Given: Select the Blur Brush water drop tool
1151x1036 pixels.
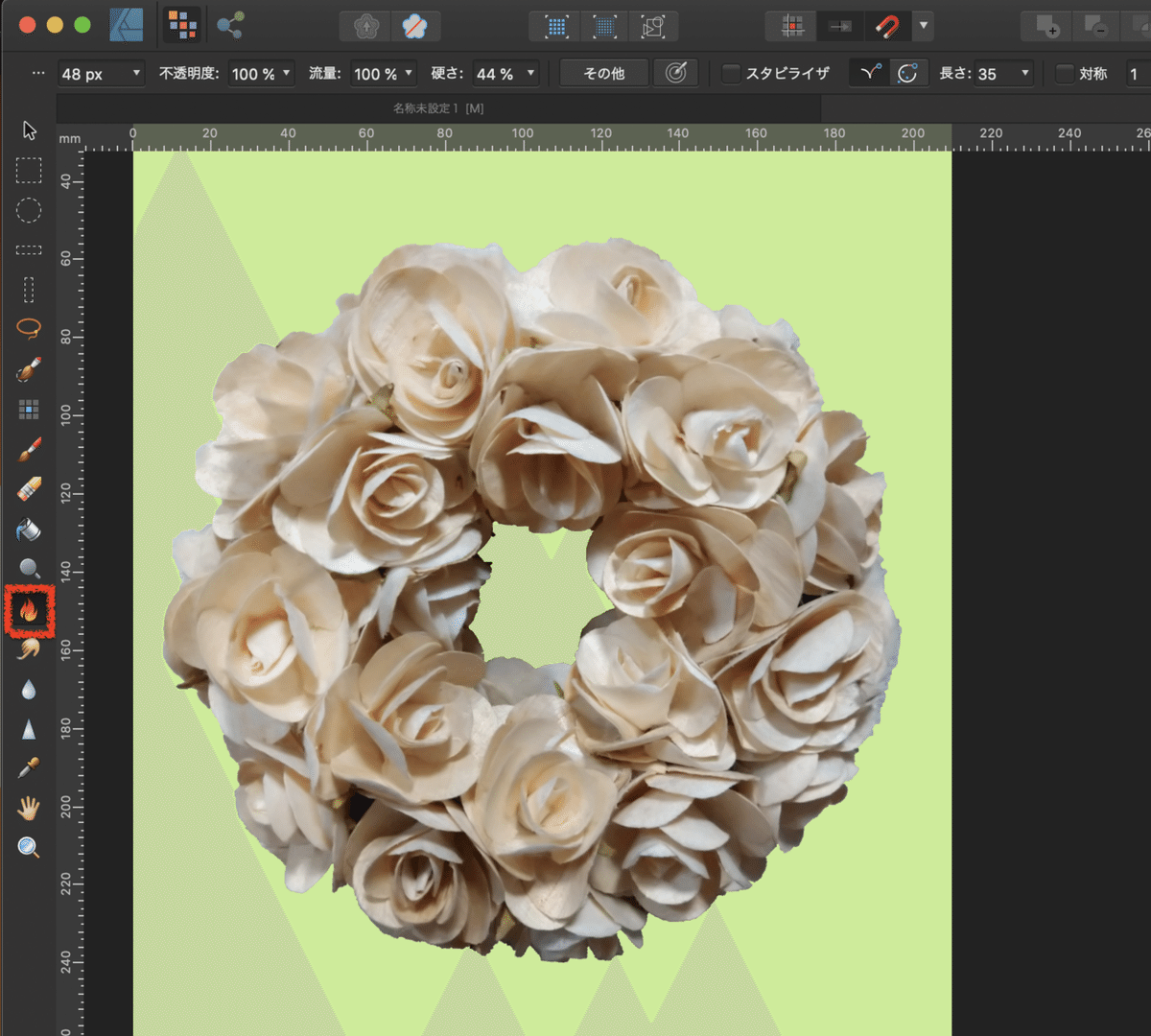Looking at the screenshot, I should point(29,690).
